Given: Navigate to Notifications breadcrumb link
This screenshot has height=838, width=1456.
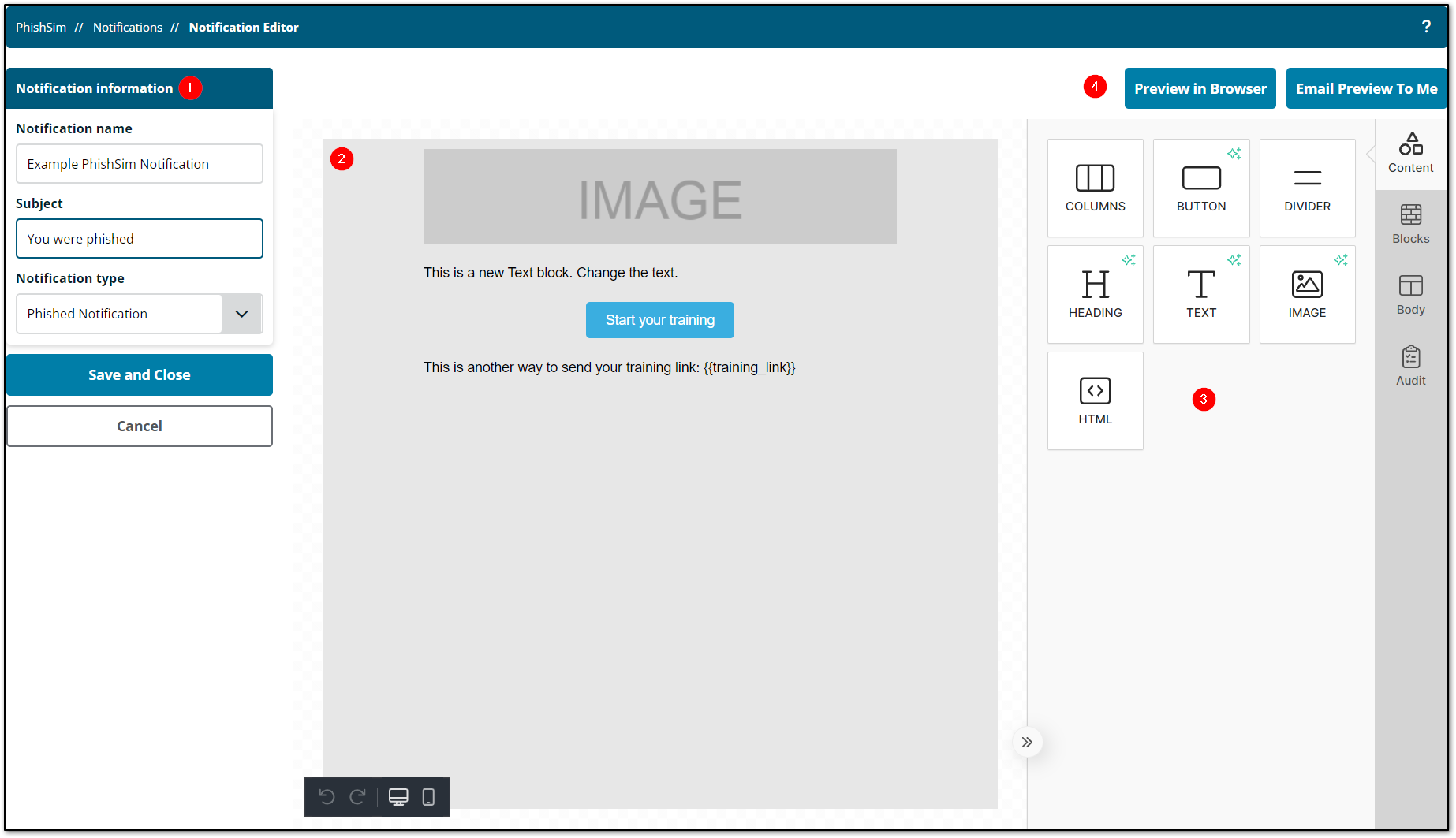Looking at the screenshot, I should 127,26.
